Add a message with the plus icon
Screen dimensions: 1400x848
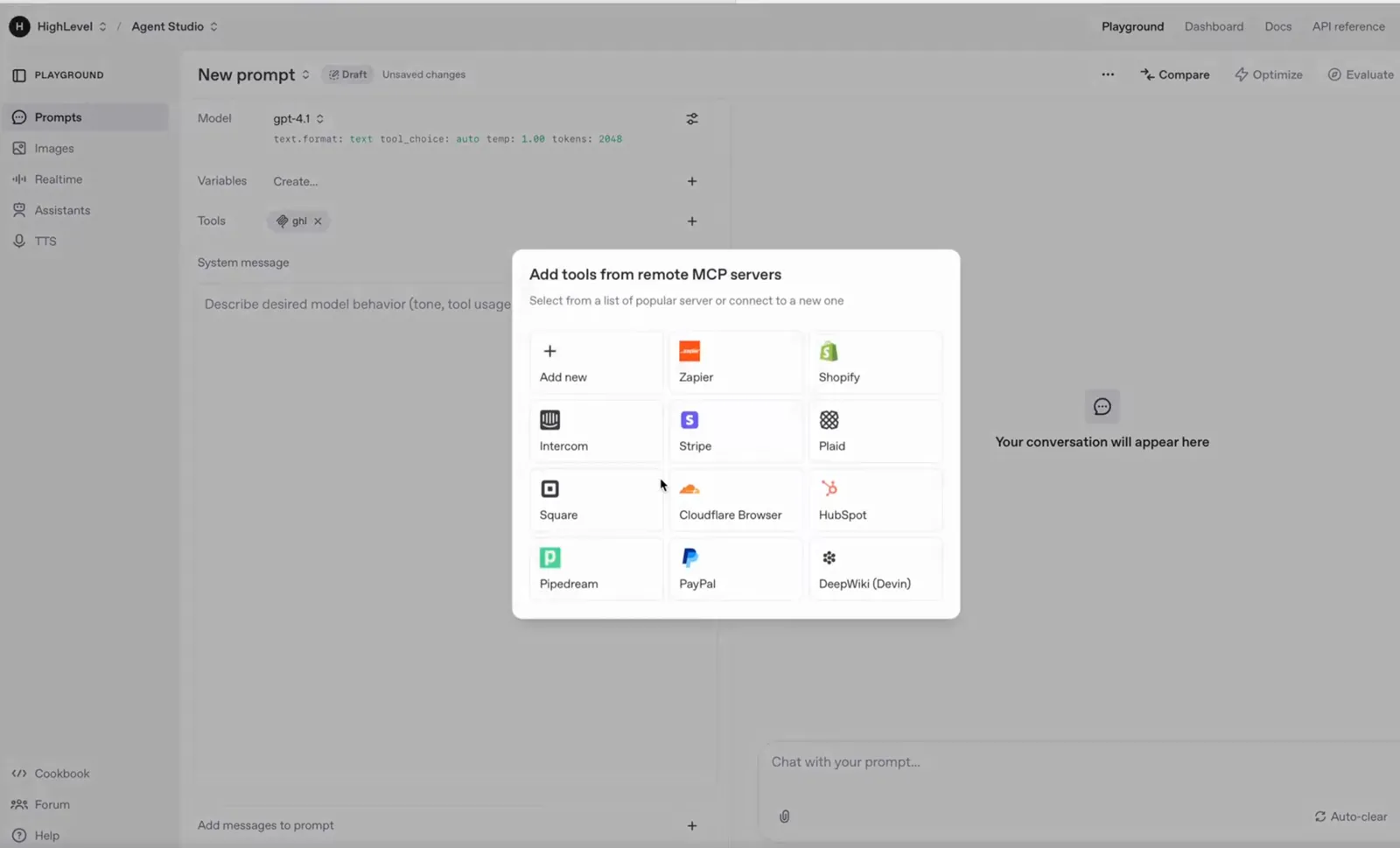point(692,826)
